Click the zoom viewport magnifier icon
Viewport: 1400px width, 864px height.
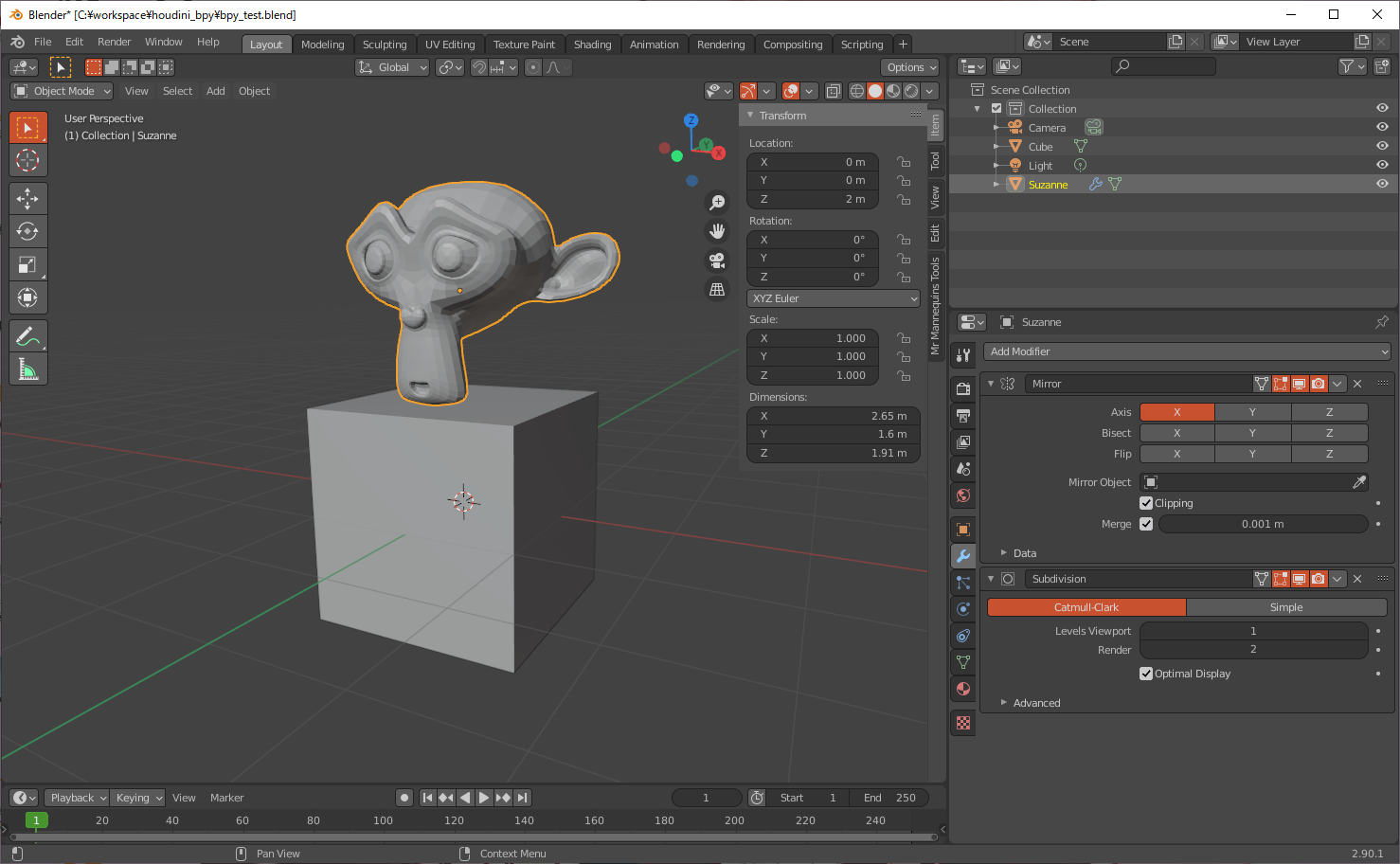click(717, 203)
